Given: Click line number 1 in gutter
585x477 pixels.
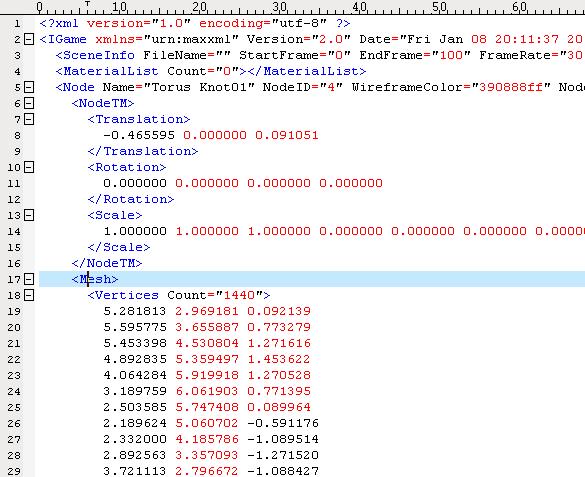Looking at the screenshot, I should (17, 24).
